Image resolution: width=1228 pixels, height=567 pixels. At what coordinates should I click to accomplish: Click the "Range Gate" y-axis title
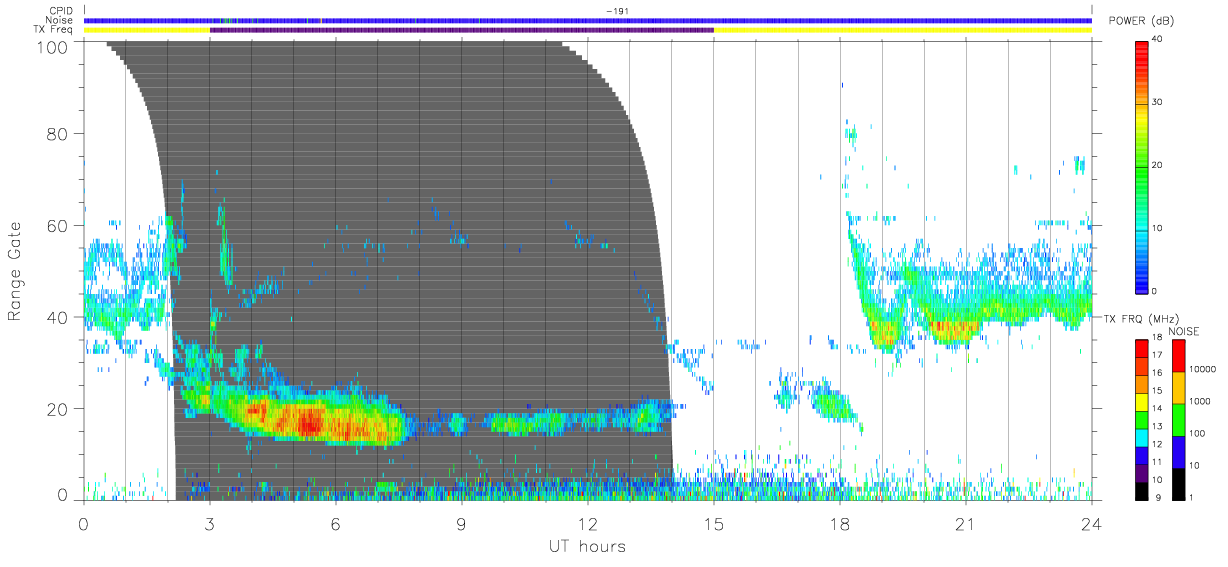[x=15, y=272]
